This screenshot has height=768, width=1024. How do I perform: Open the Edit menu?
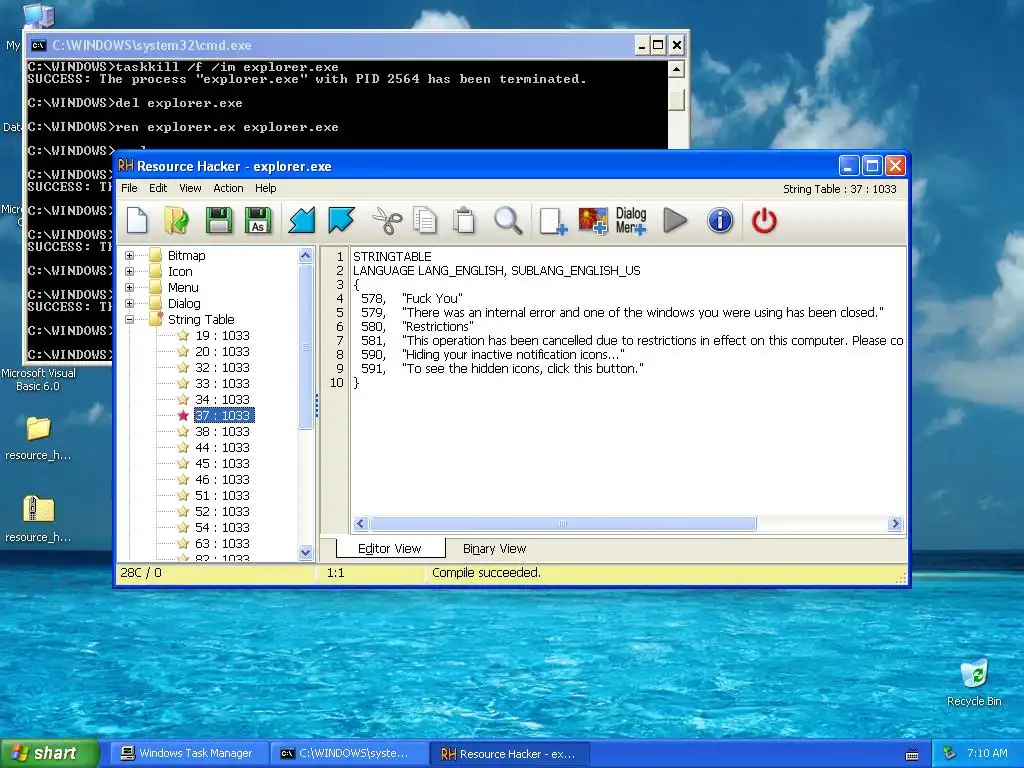158,188
